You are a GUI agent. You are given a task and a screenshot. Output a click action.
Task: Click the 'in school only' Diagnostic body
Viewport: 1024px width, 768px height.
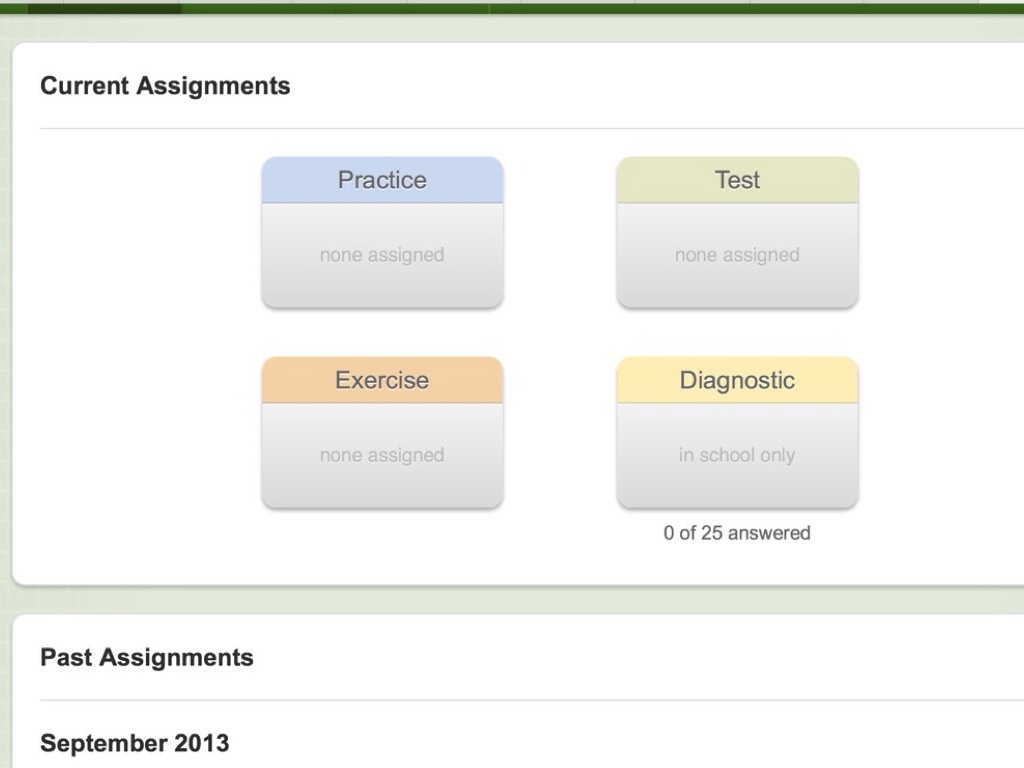point(737,455)
